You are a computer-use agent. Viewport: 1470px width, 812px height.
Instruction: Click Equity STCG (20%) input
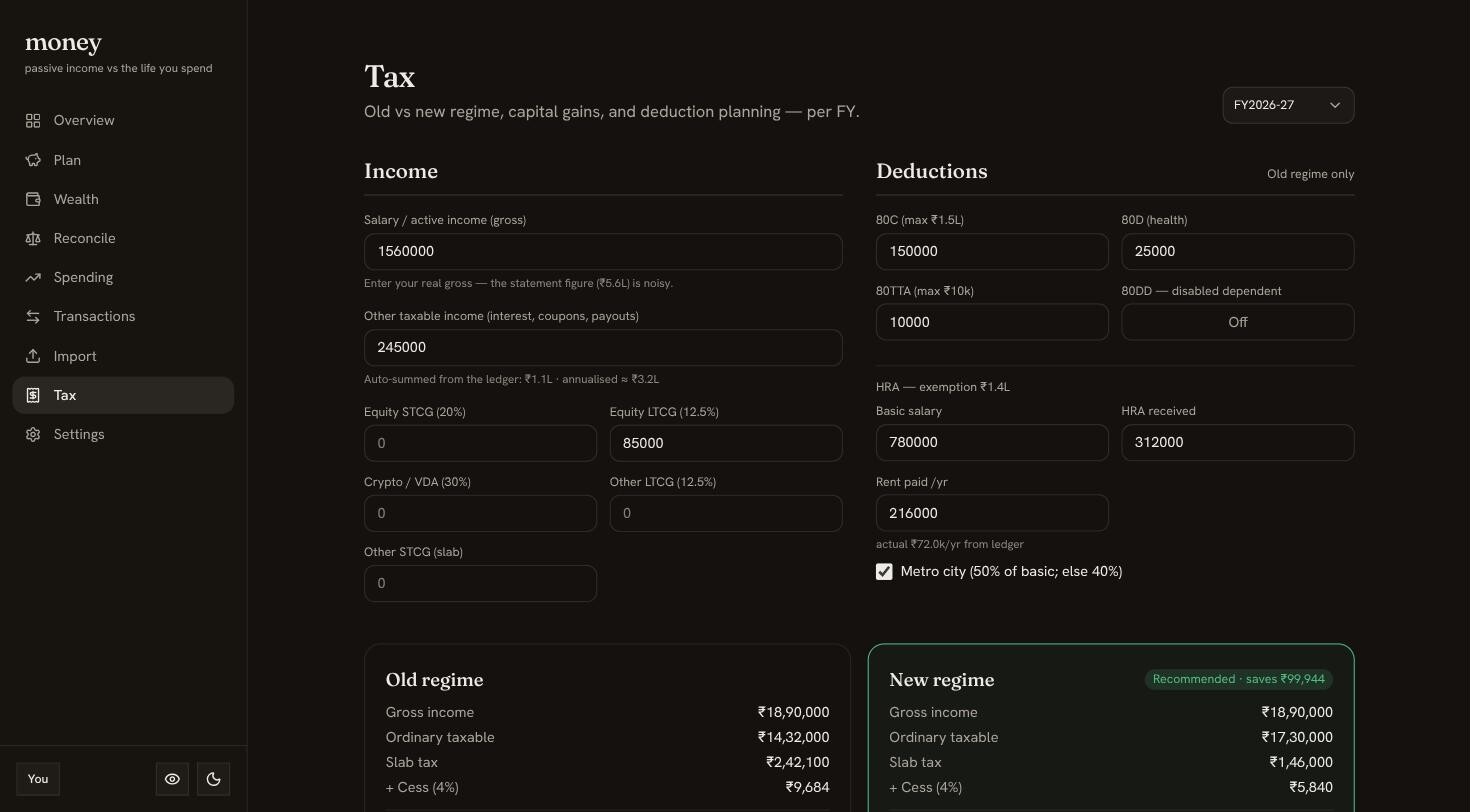click(x=480, y=443)
